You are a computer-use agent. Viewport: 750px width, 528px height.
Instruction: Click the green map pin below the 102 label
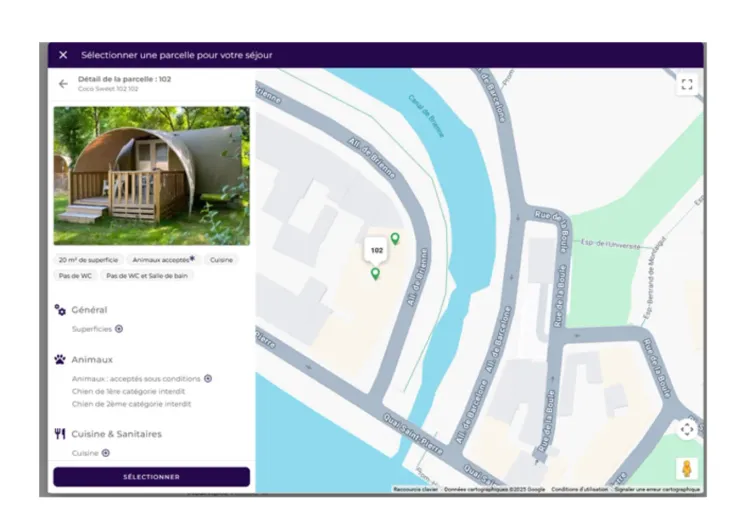(375, 273)
